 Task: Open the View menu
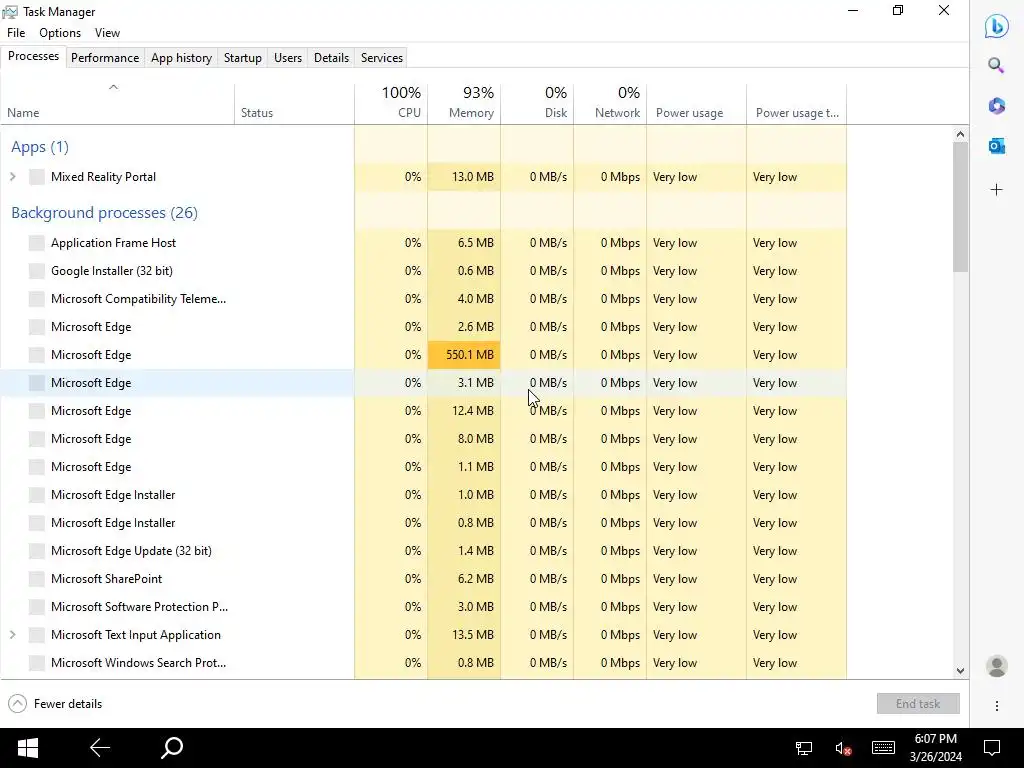point(107,33)
